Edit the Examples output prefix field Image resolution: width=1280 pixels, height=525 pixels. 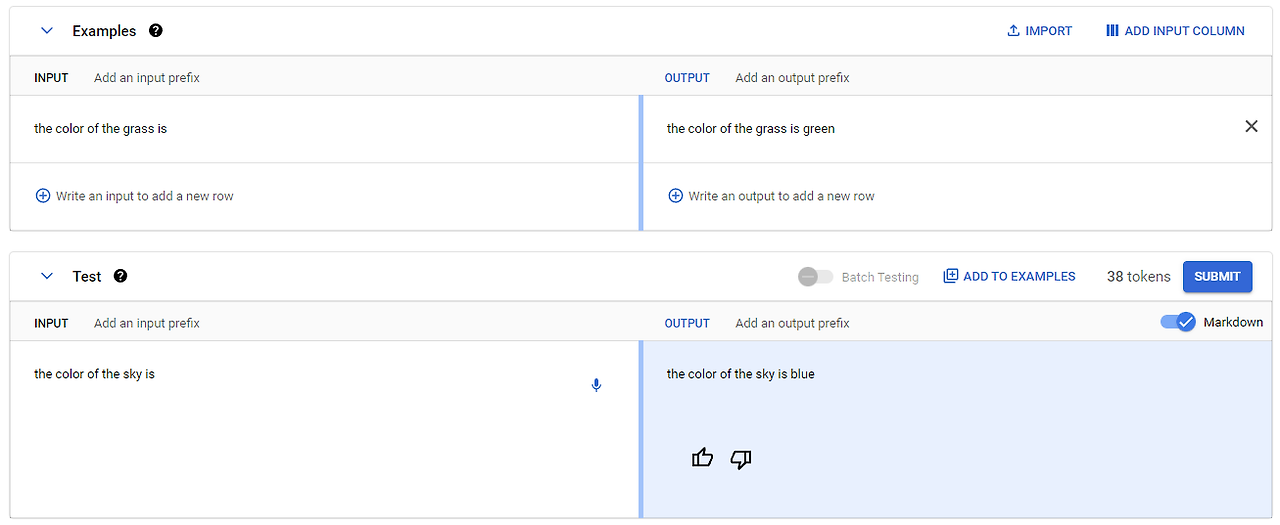pos(792,78)
